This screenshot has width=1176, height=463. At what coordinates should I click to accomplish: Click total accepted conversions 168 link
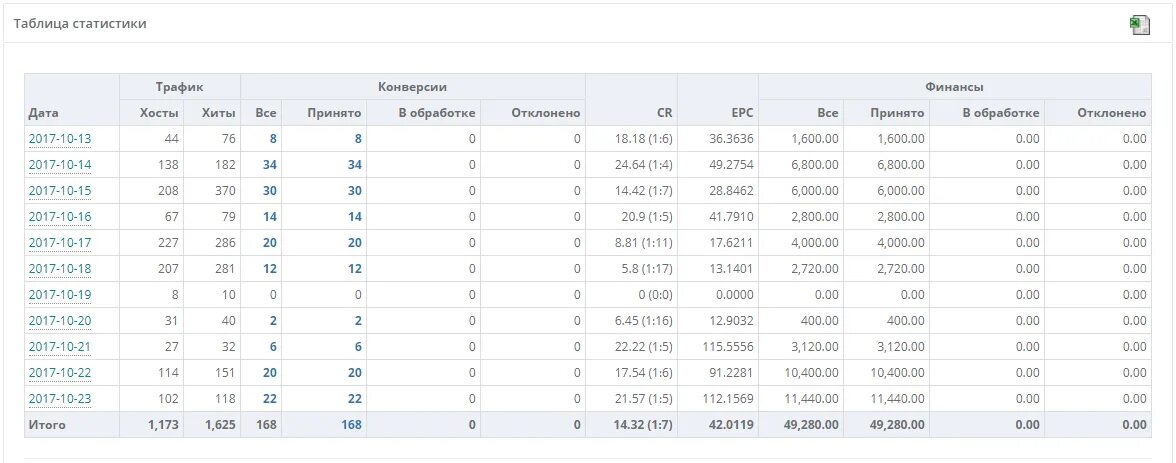point(351,425)
